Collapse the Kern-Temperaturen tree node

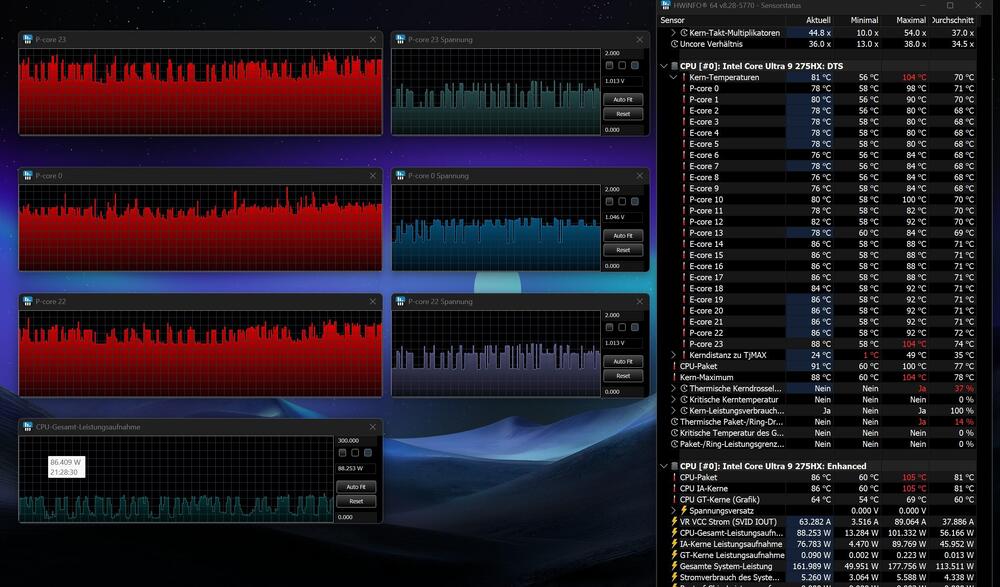click(673, 77)
